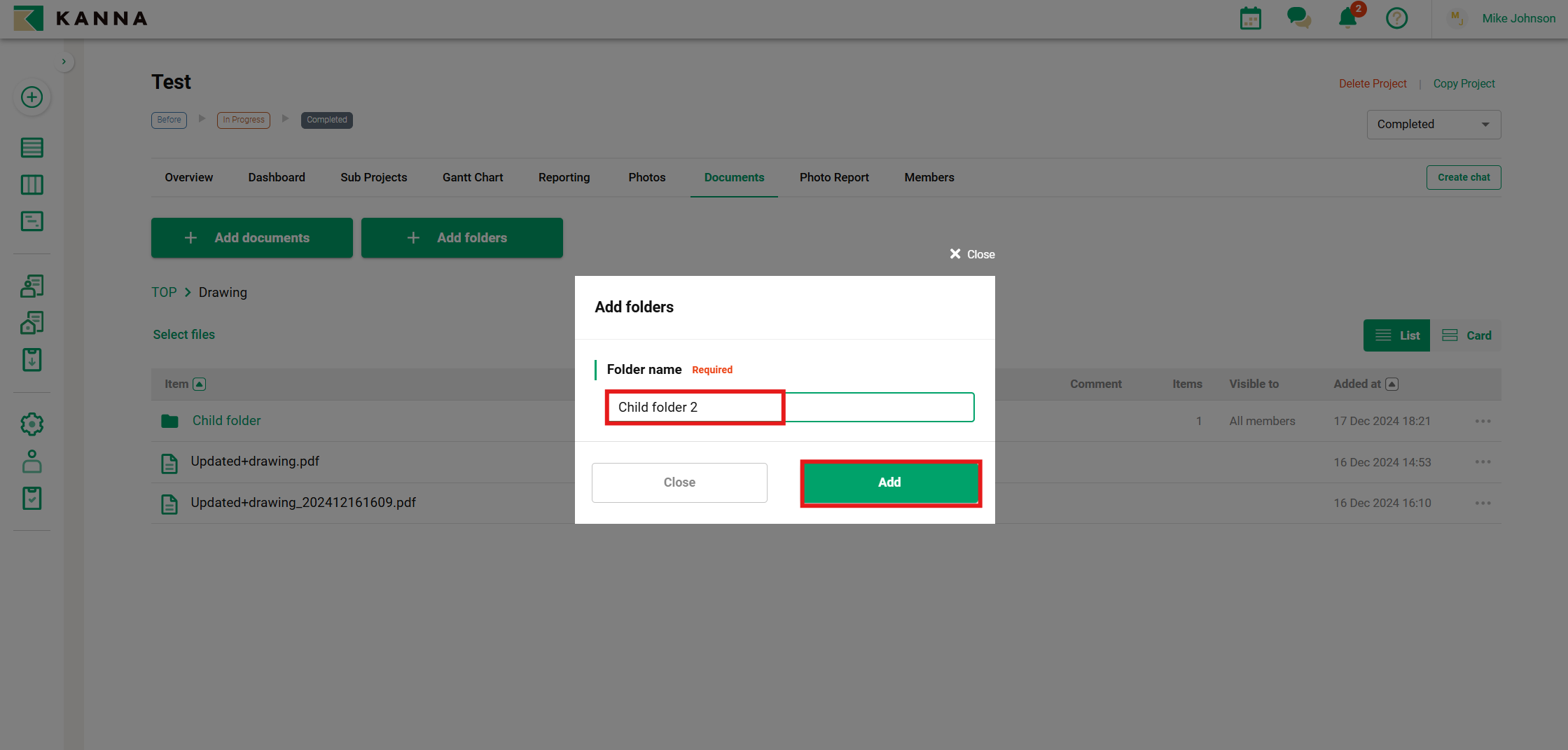Image resolution: width=1568 pixels, height=750 pixels.
Task: Switch to Card view
Action: point(1466,335)
